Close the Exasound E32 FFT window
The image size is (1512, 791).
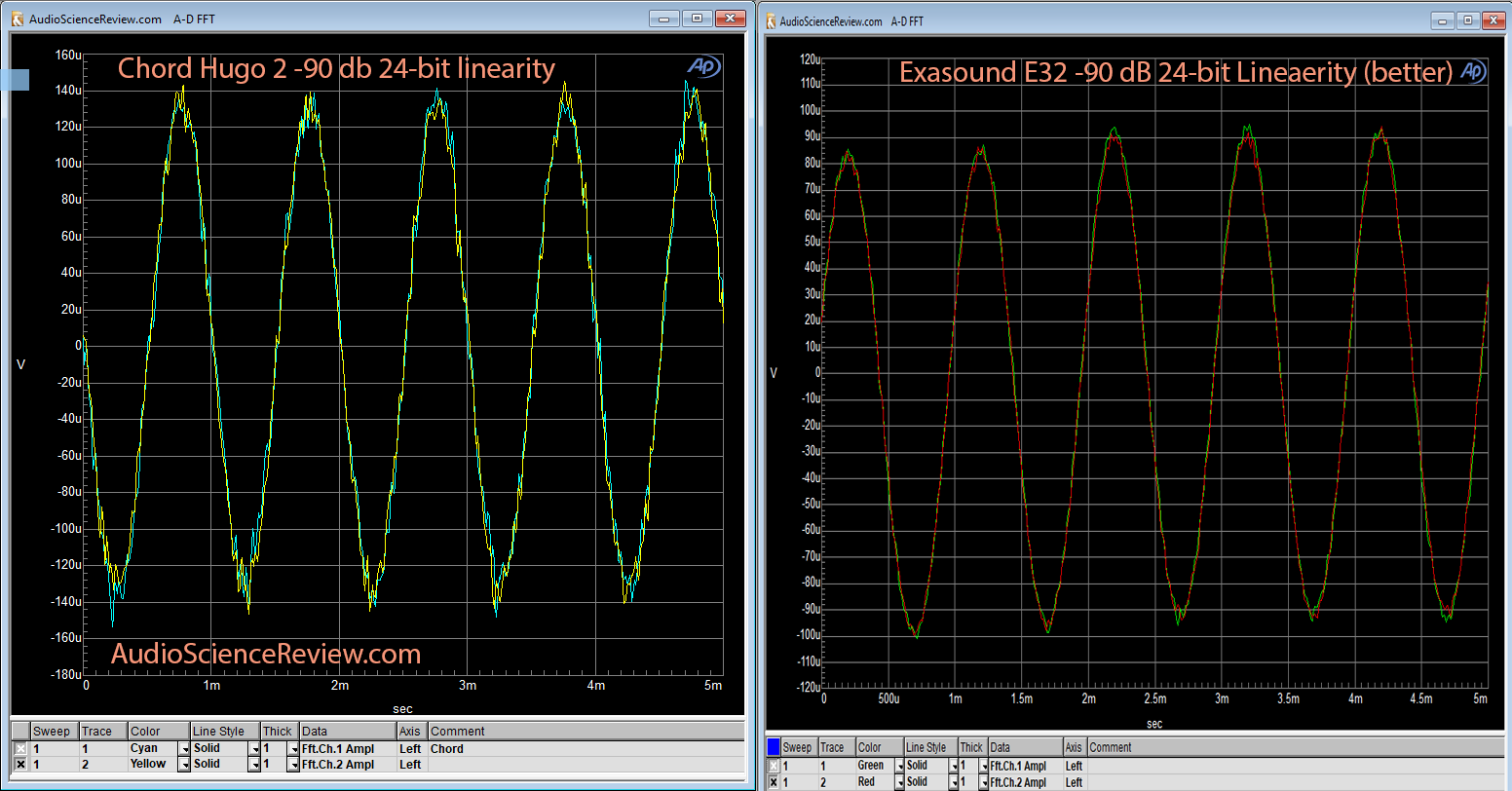(x=1493, y=19)
